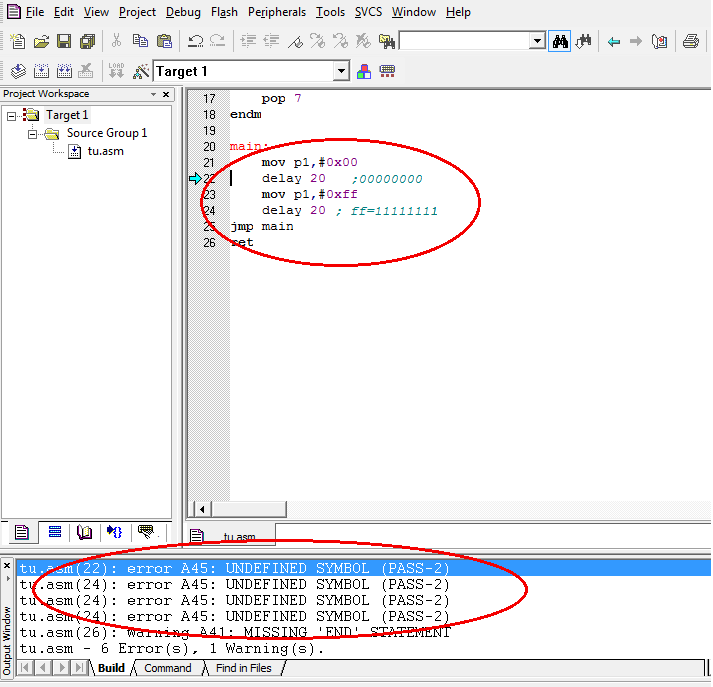713x687 pixels.
Task: Click the Find binoculars icon
Action: pos(561,41)
